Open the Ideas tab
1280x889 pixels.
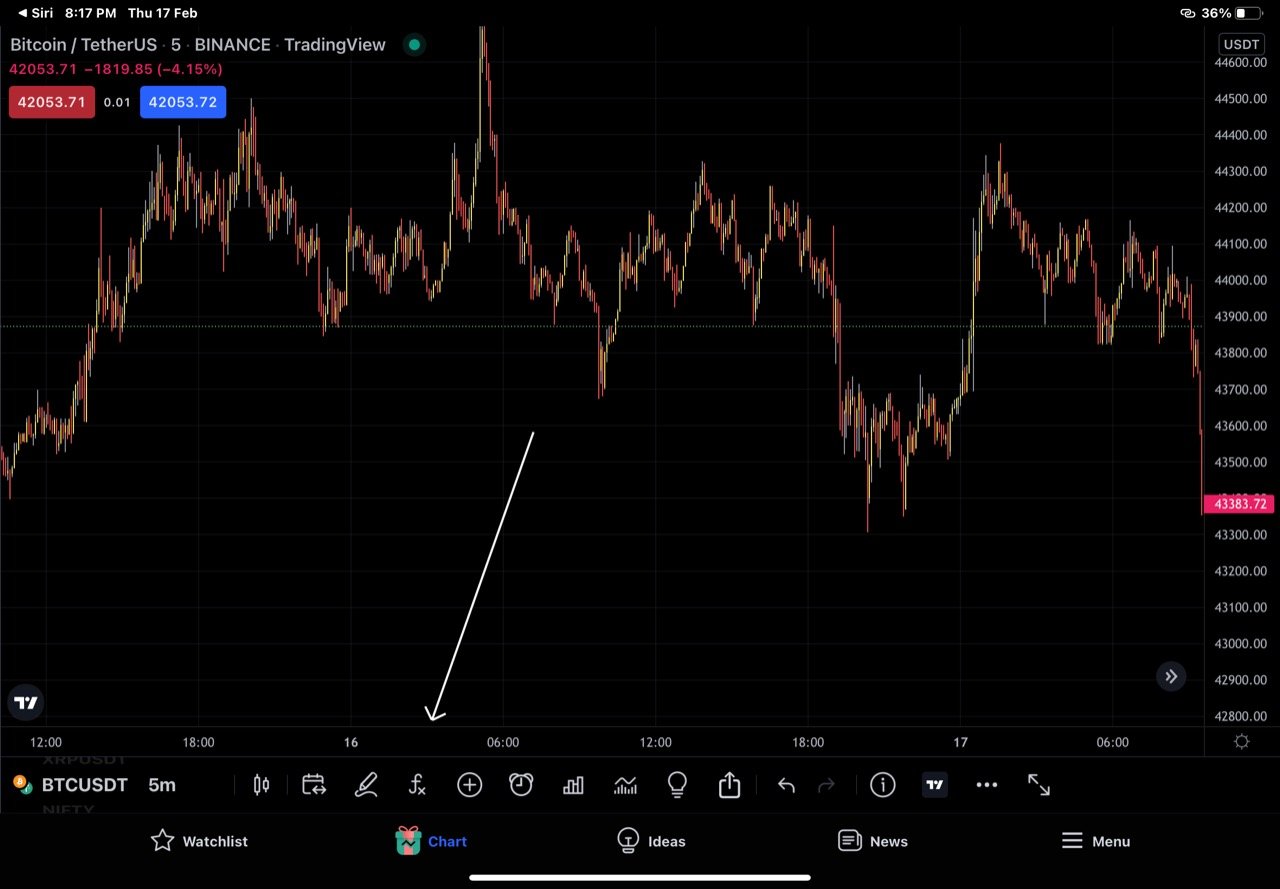[651, 841]
